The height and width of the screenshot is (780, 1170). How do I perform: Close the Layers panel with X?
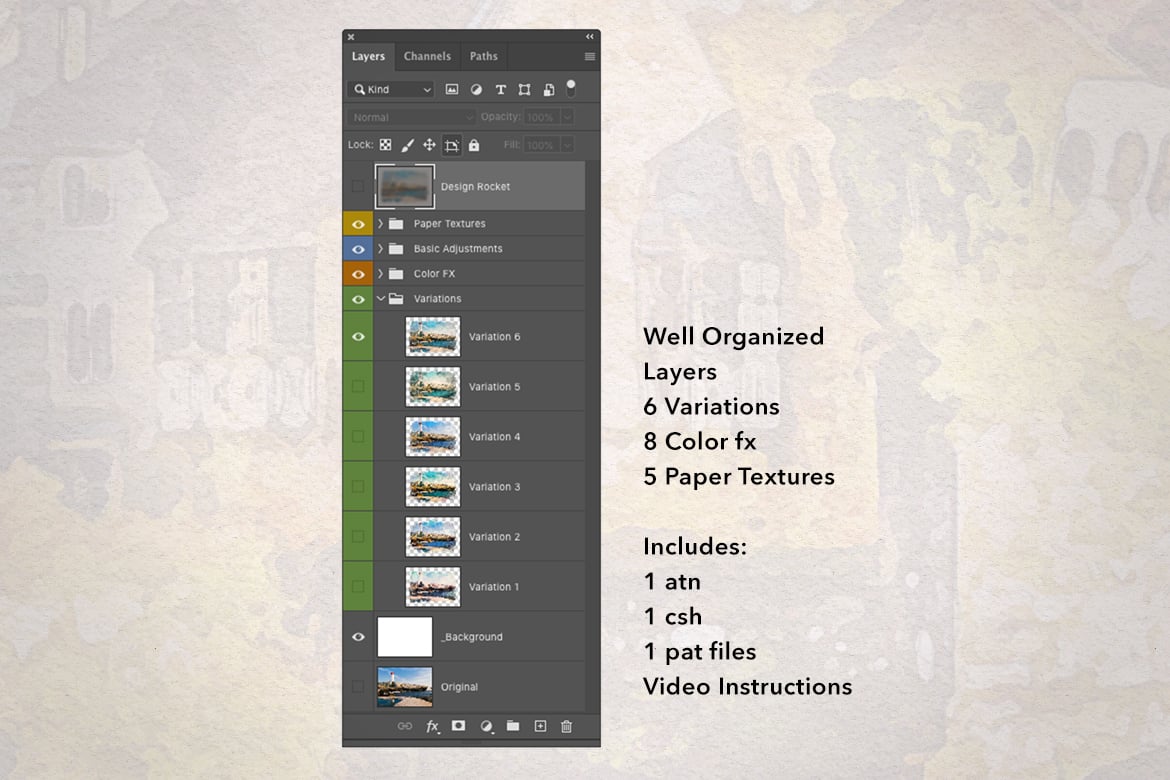[351, 37]
